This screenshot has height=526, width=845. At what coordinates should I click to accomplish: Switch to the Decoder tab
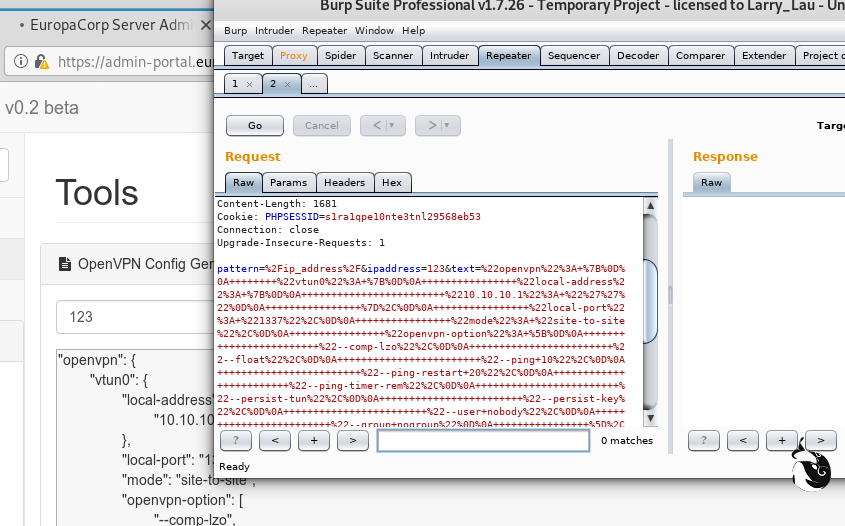(637, 56)
